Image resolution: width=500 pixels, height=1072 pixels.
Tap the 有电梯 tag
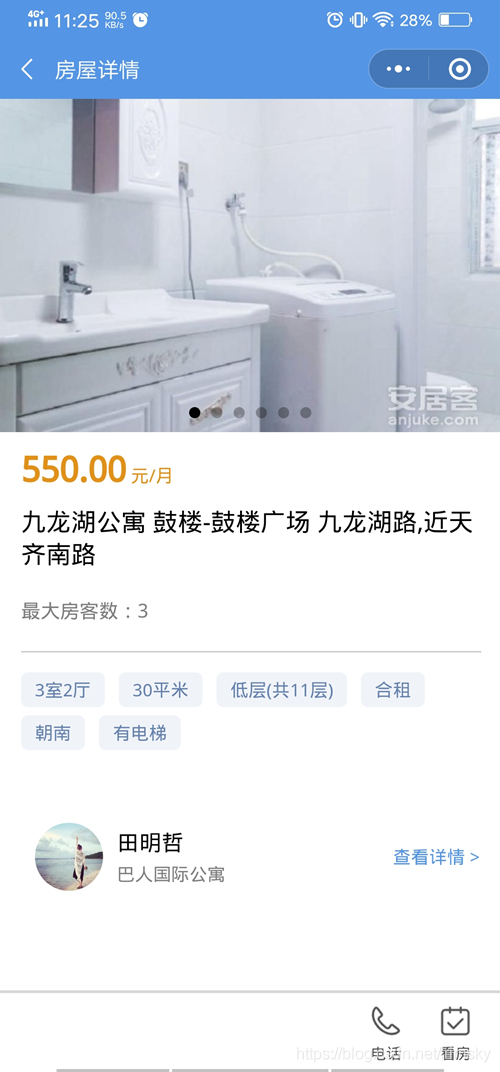click(x=140, y=733)
